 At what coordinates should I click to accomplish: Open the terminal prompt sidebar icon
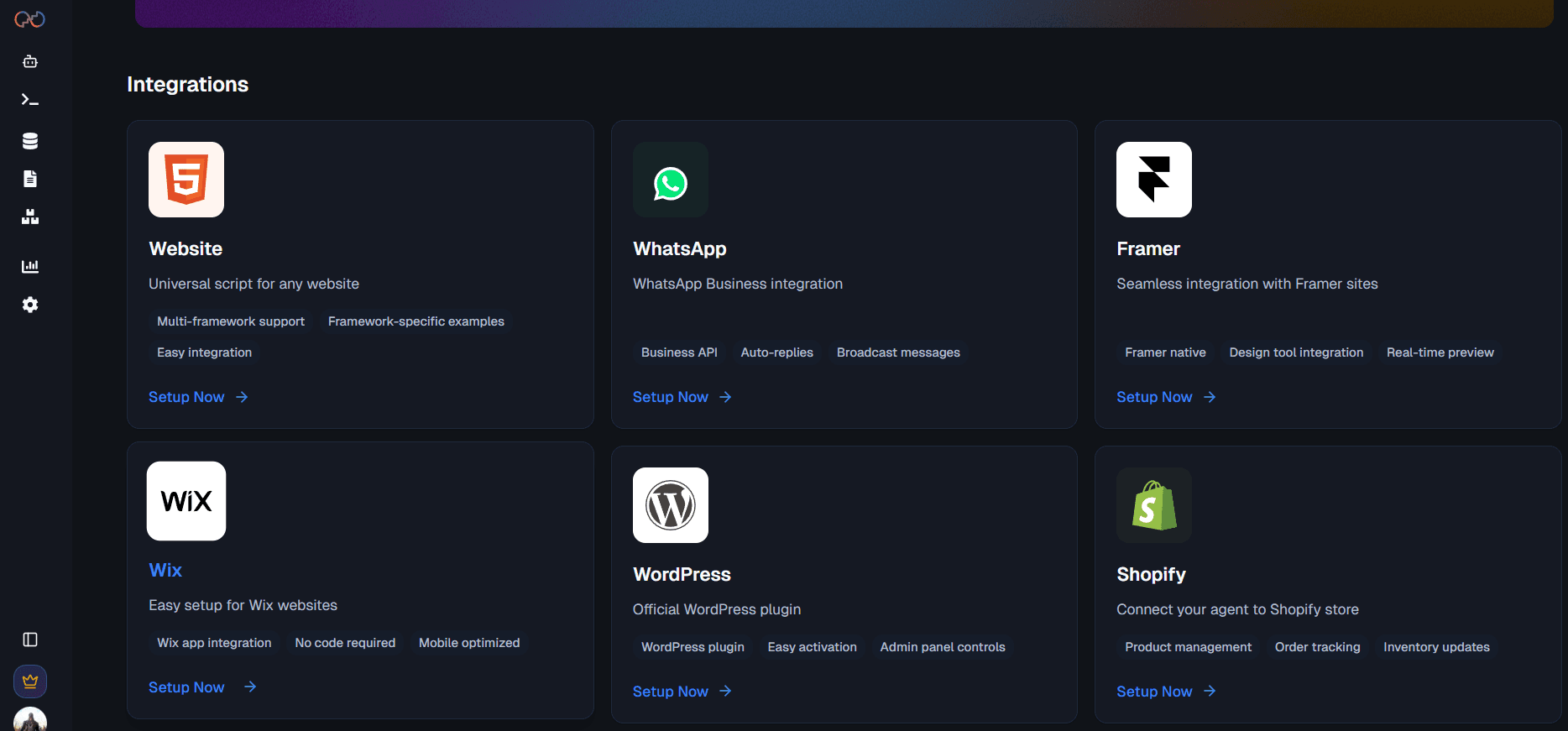30,100
